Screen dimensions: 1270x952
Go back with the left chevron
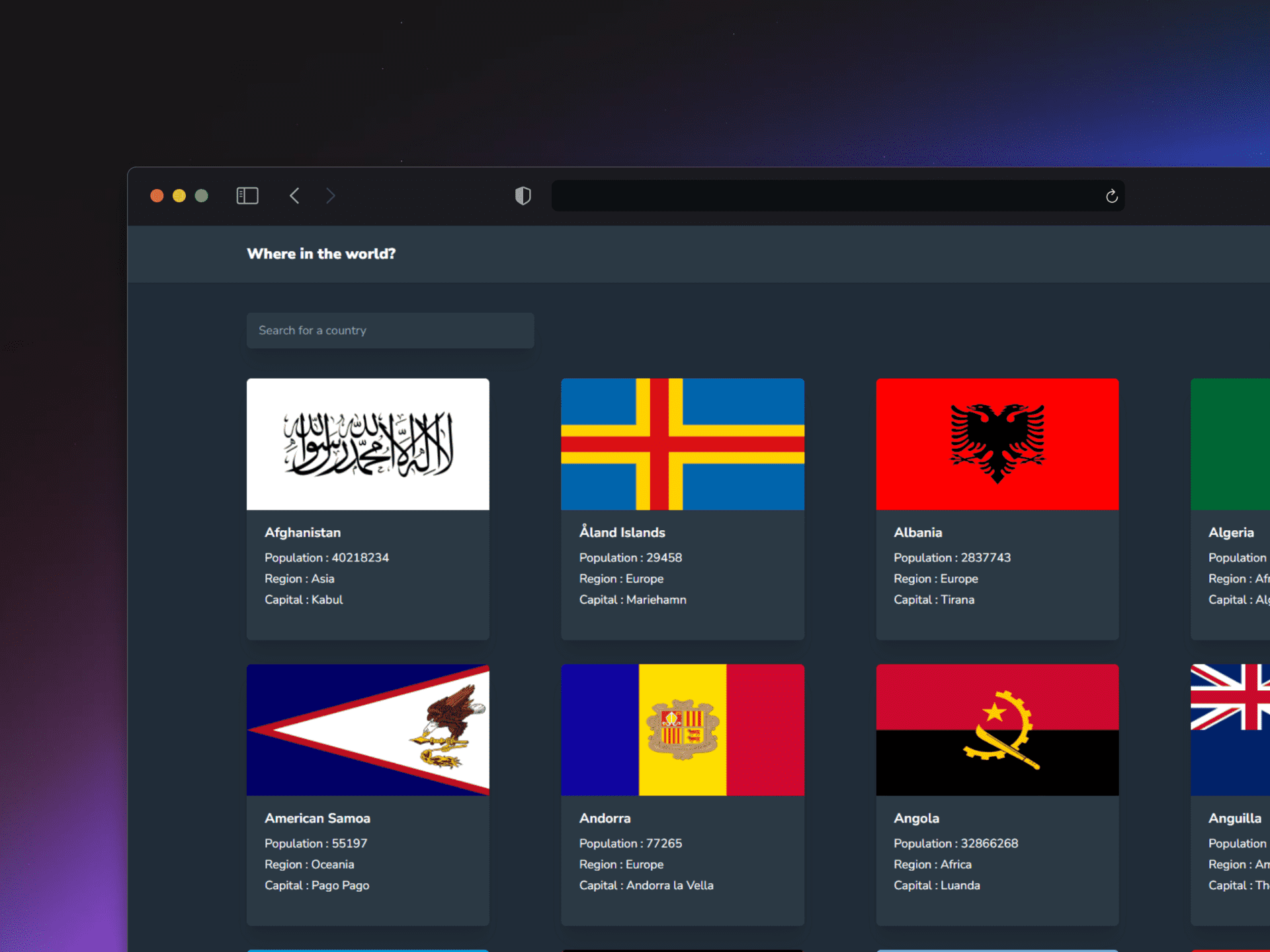tap(294, 196)
